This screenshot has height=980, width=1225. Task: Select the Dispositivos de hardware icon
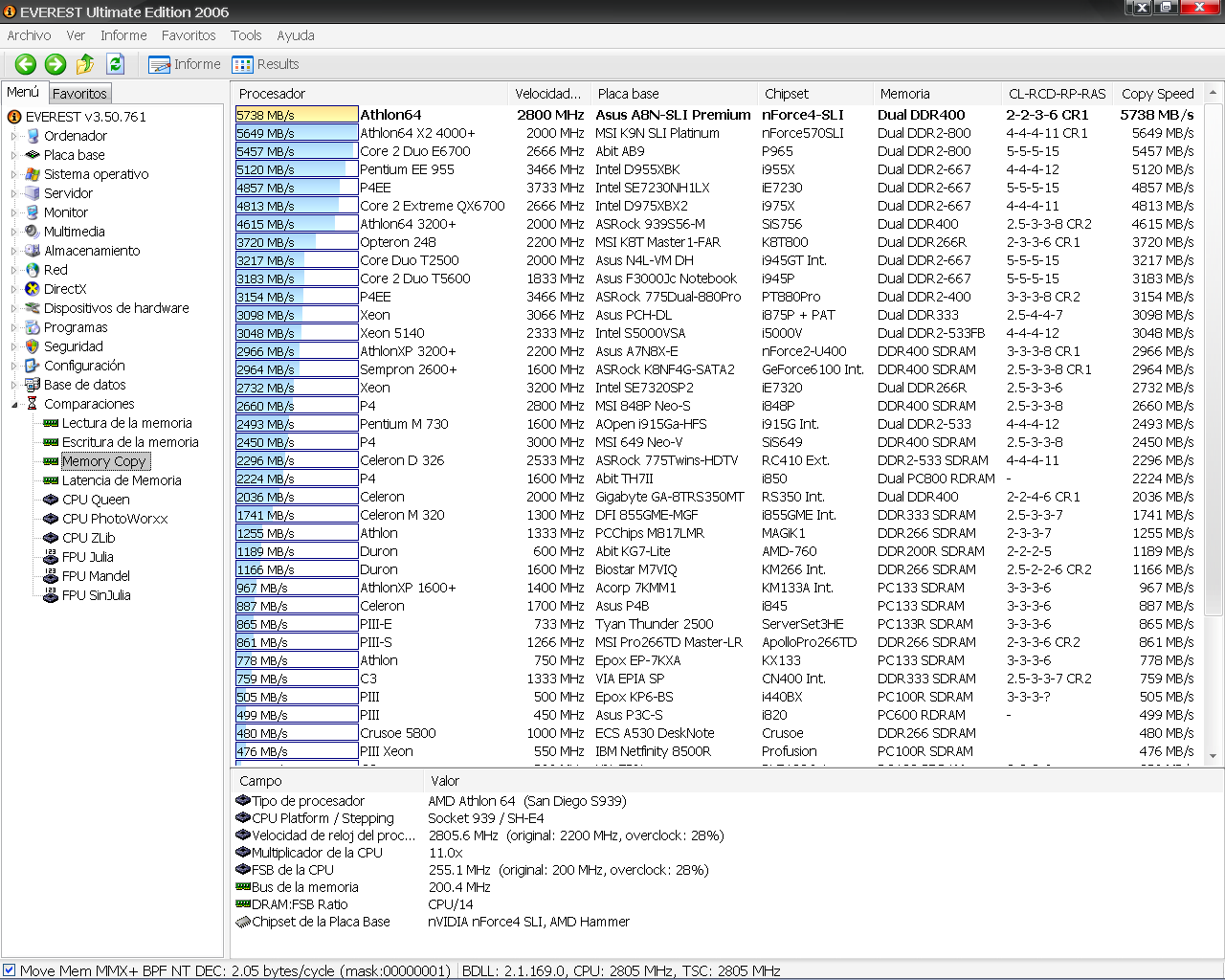pyautogui.click(x=33, y=308)
